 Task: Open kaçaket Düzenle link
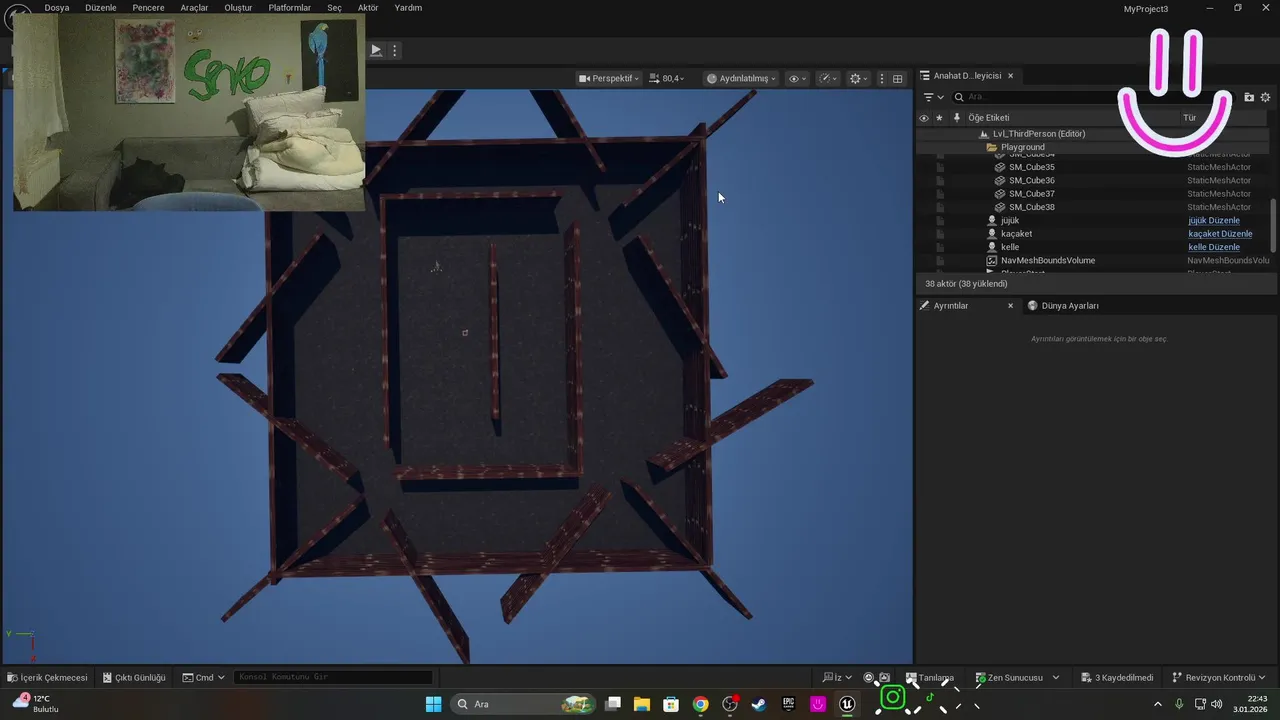pos(1220,234)
